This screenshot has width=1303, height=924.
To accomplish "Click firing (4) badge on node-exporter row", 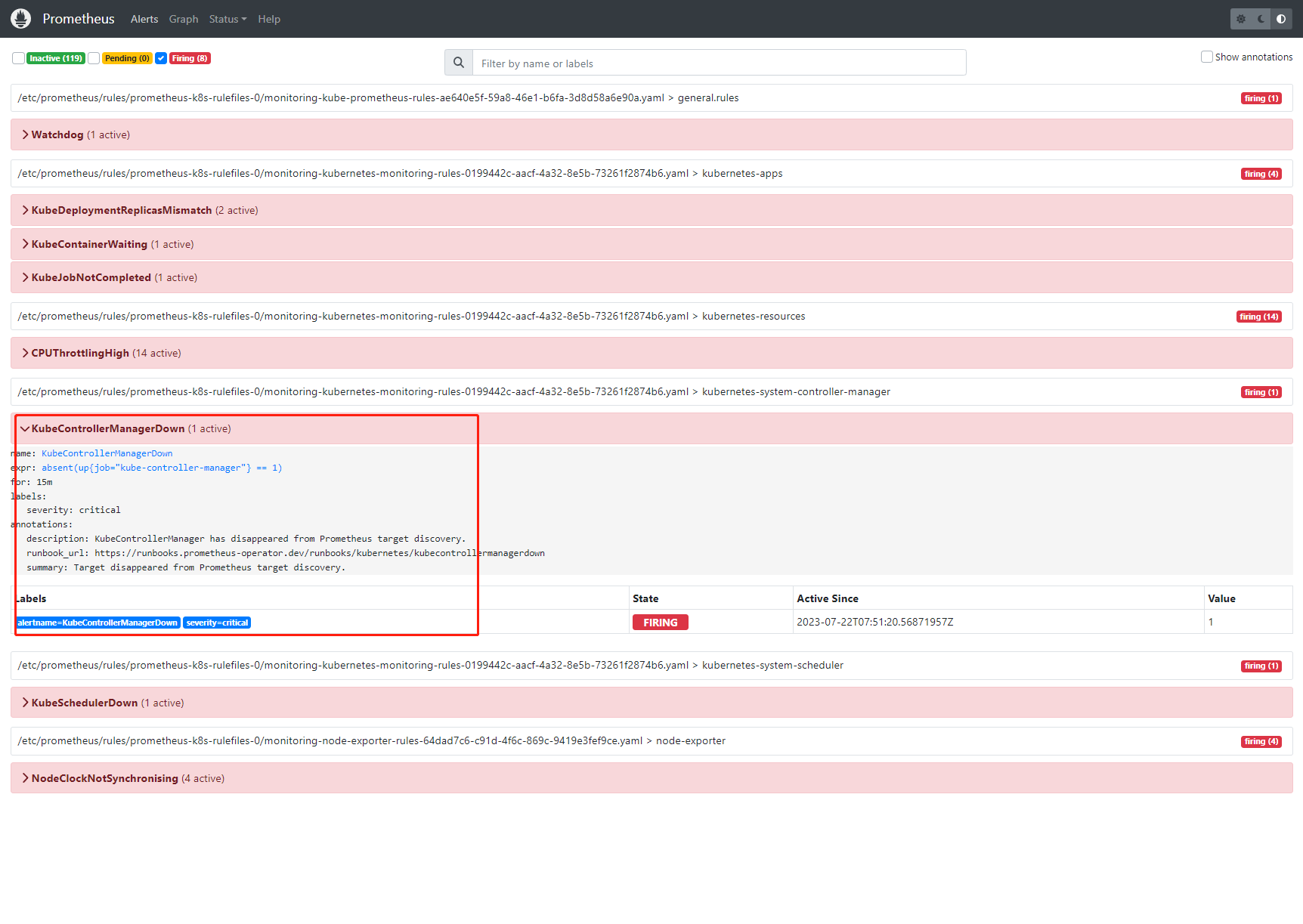I will pyautogui.click(x=1261, y=741).
